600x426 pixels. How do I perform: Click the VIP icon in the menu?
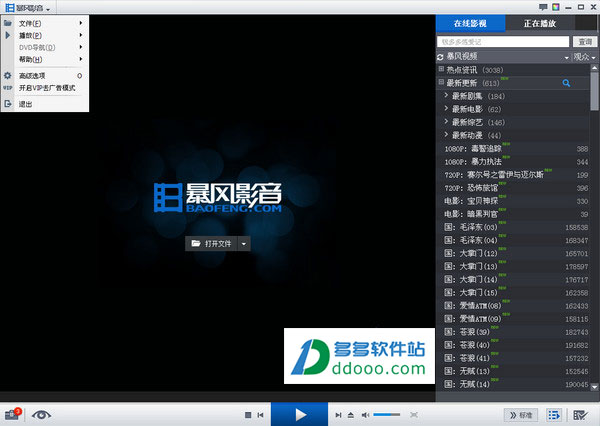click(8, 88)
